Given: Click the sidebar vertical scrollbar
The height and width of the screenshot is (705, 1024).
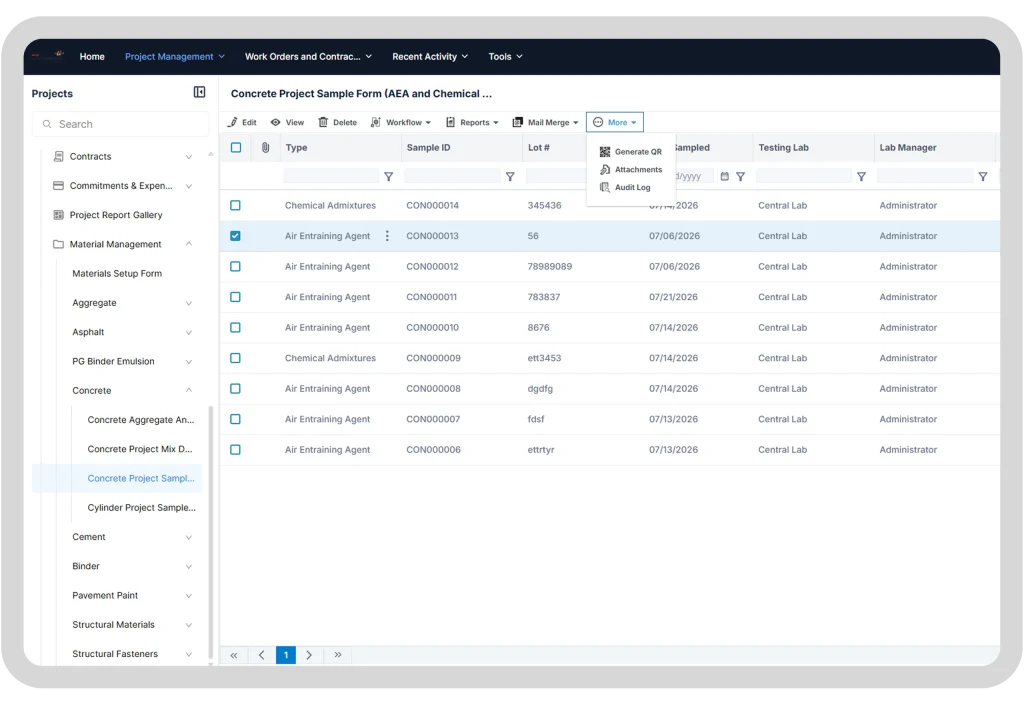Looking at the screenshot, I should tap(211, 532).
